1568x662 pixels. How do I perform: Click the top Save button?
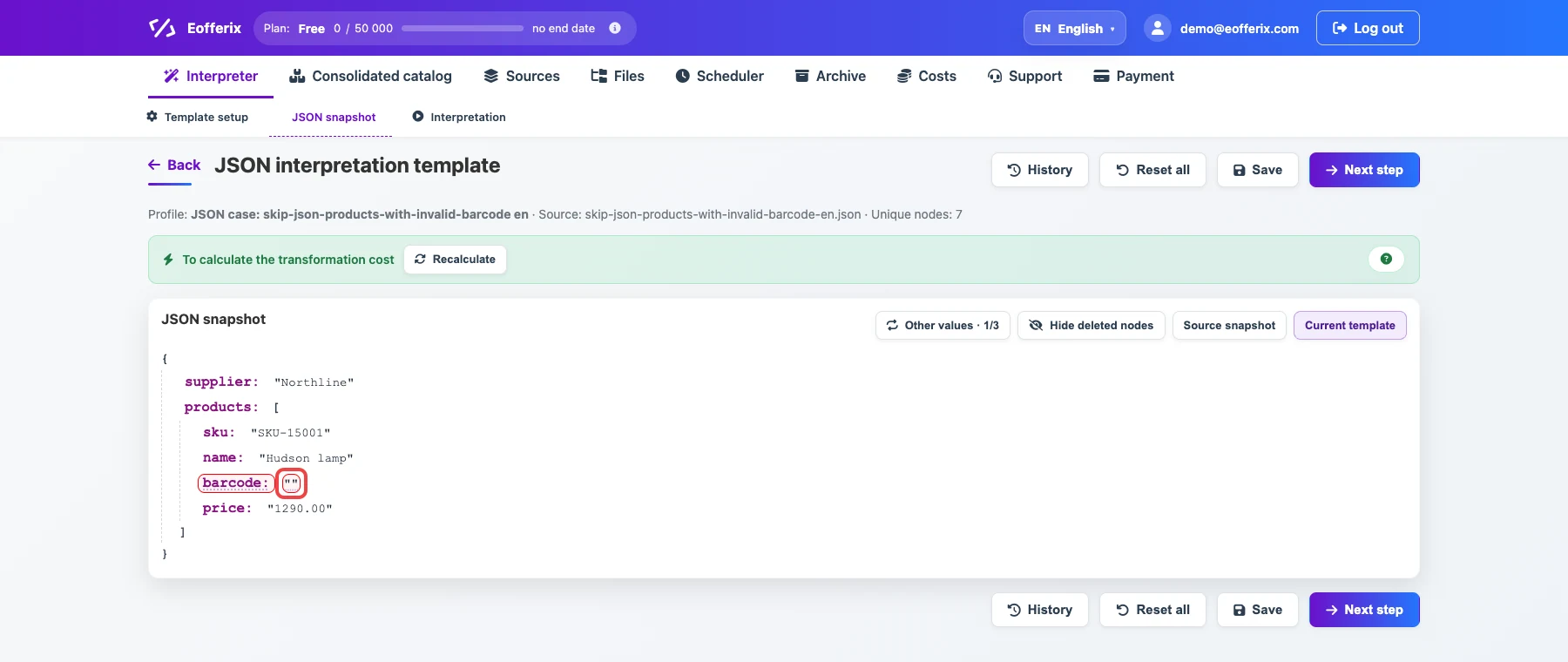click(1258, 170)
